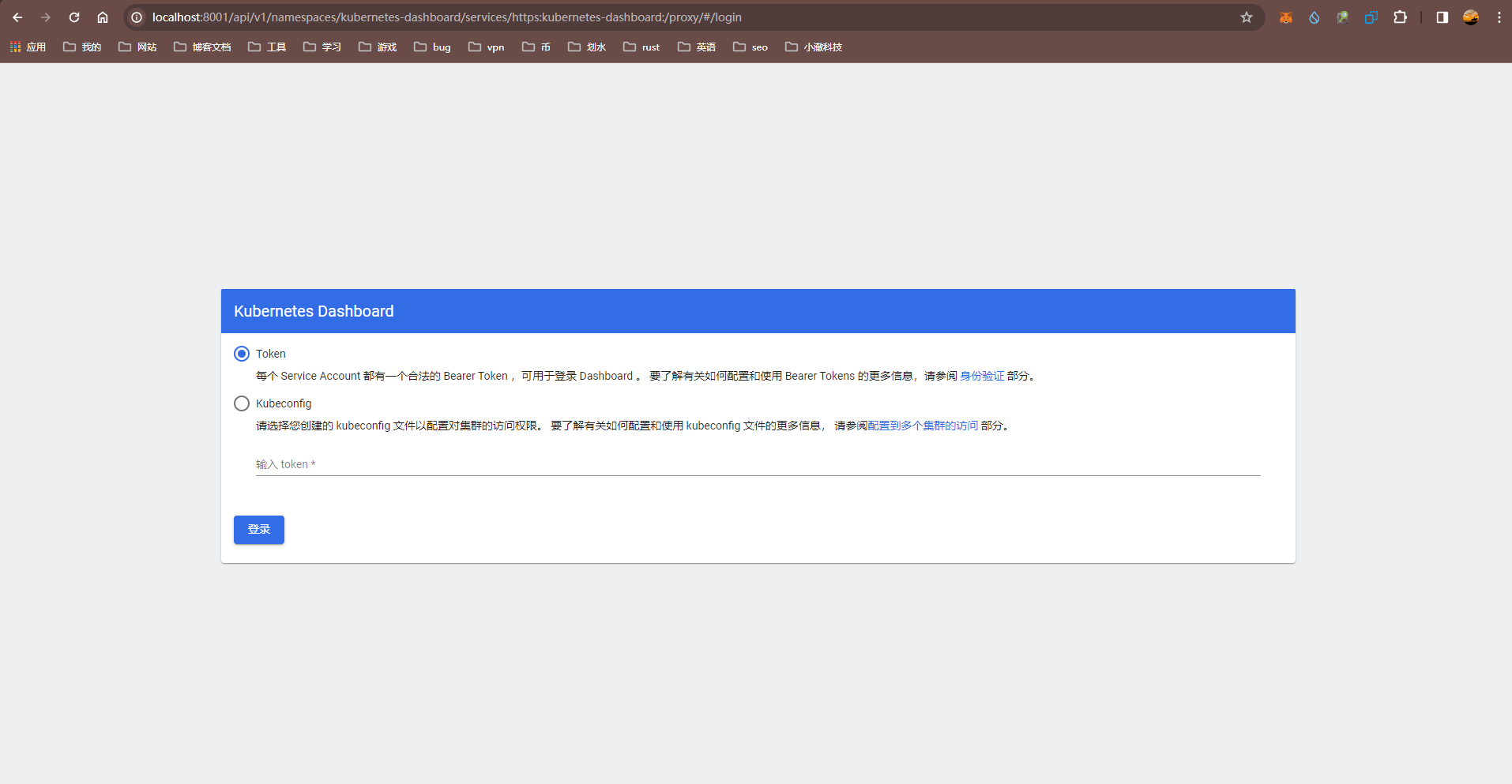The image size is (1512, 784).
Task: Toggle the browser side panel
Action: pos(1442,17)
